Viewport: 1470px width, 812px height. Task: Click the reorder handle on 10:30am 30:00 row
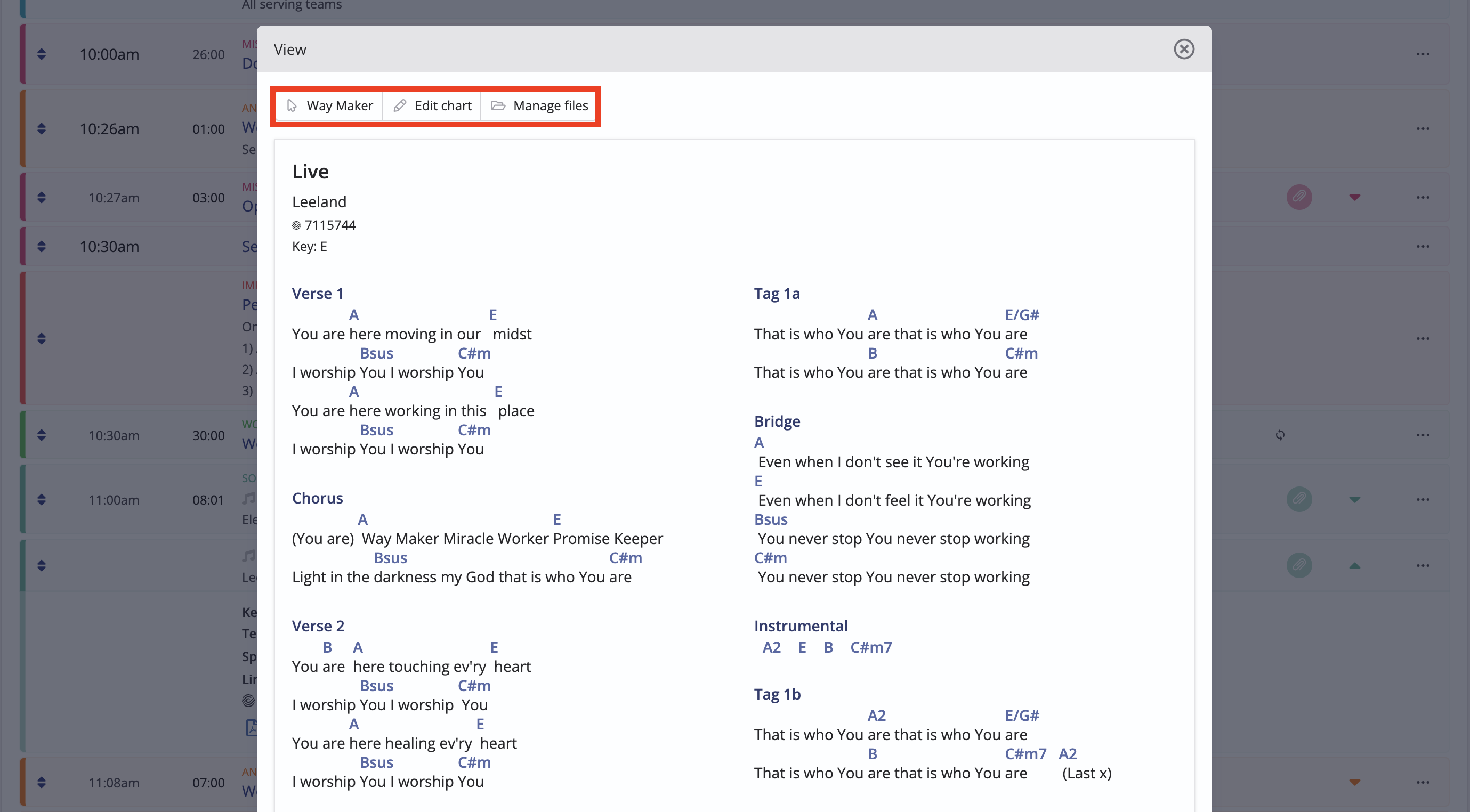41,435
